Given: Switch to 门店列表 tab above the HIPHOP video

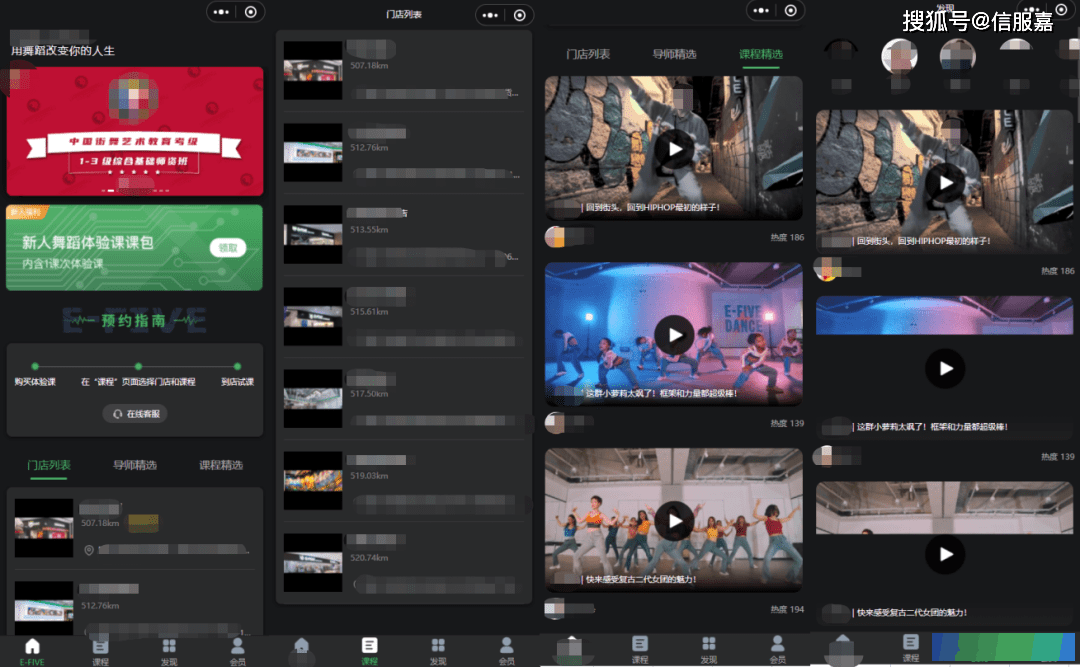Looking at the screenshot, I should (588, 54).
